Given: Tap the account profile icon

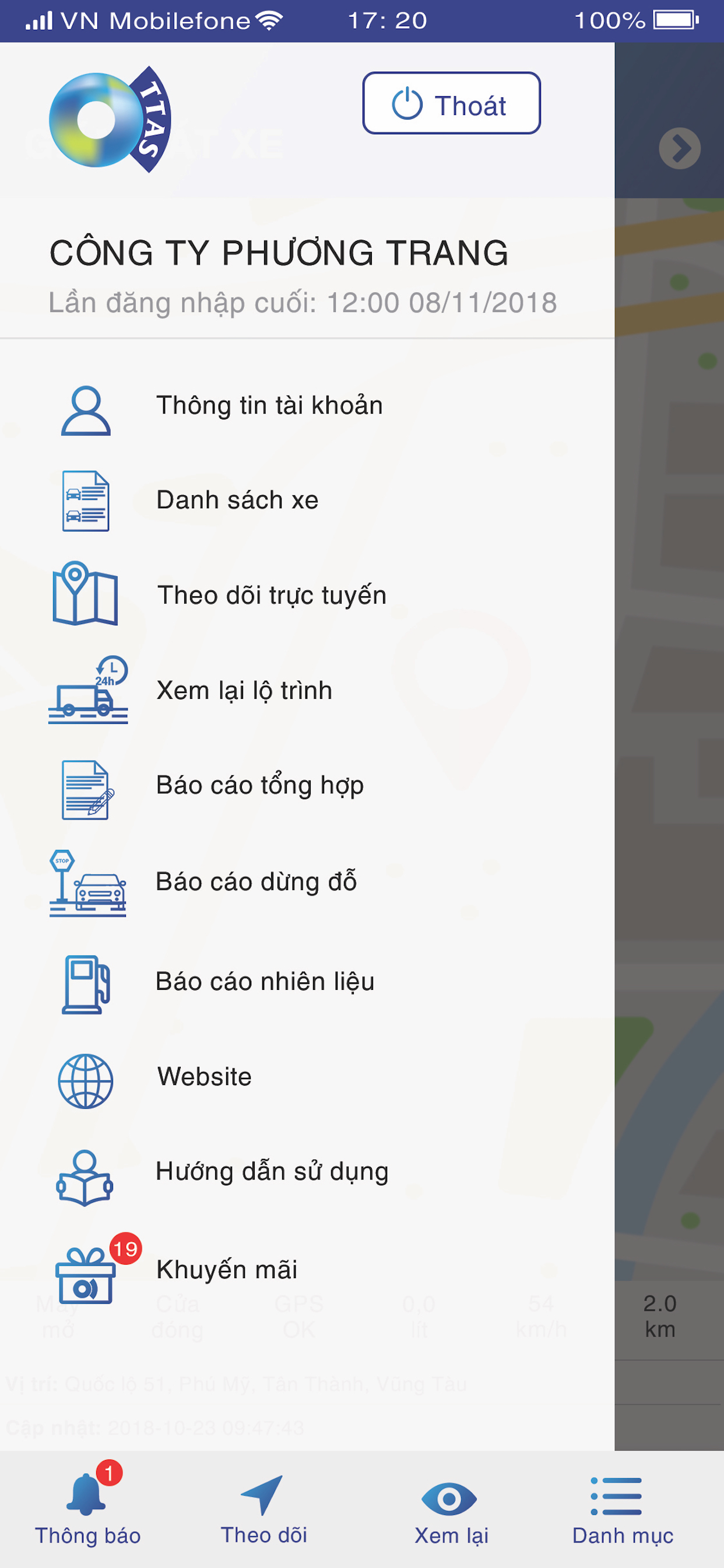Looking at the screenshot, I should pos(86,410).
